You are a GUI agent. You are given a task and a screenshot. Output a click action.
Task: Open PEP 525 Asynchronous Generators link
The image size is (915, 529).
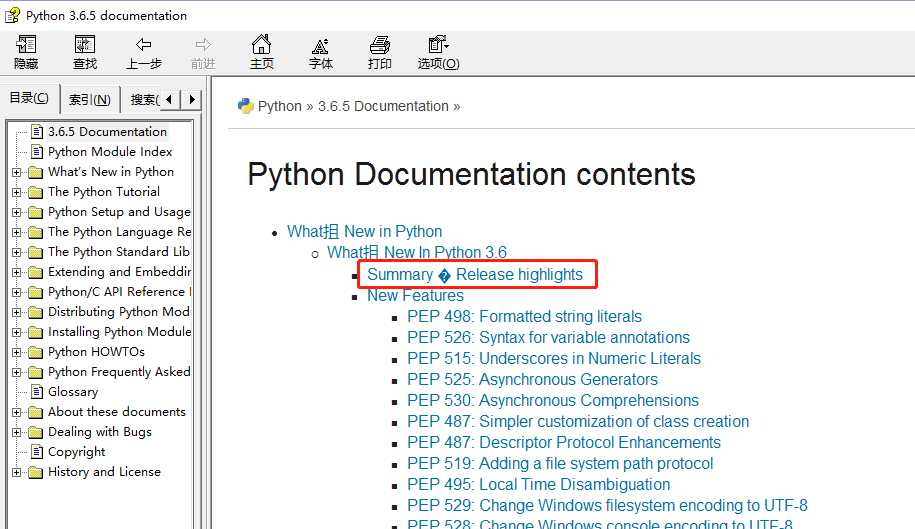(532, 379)
